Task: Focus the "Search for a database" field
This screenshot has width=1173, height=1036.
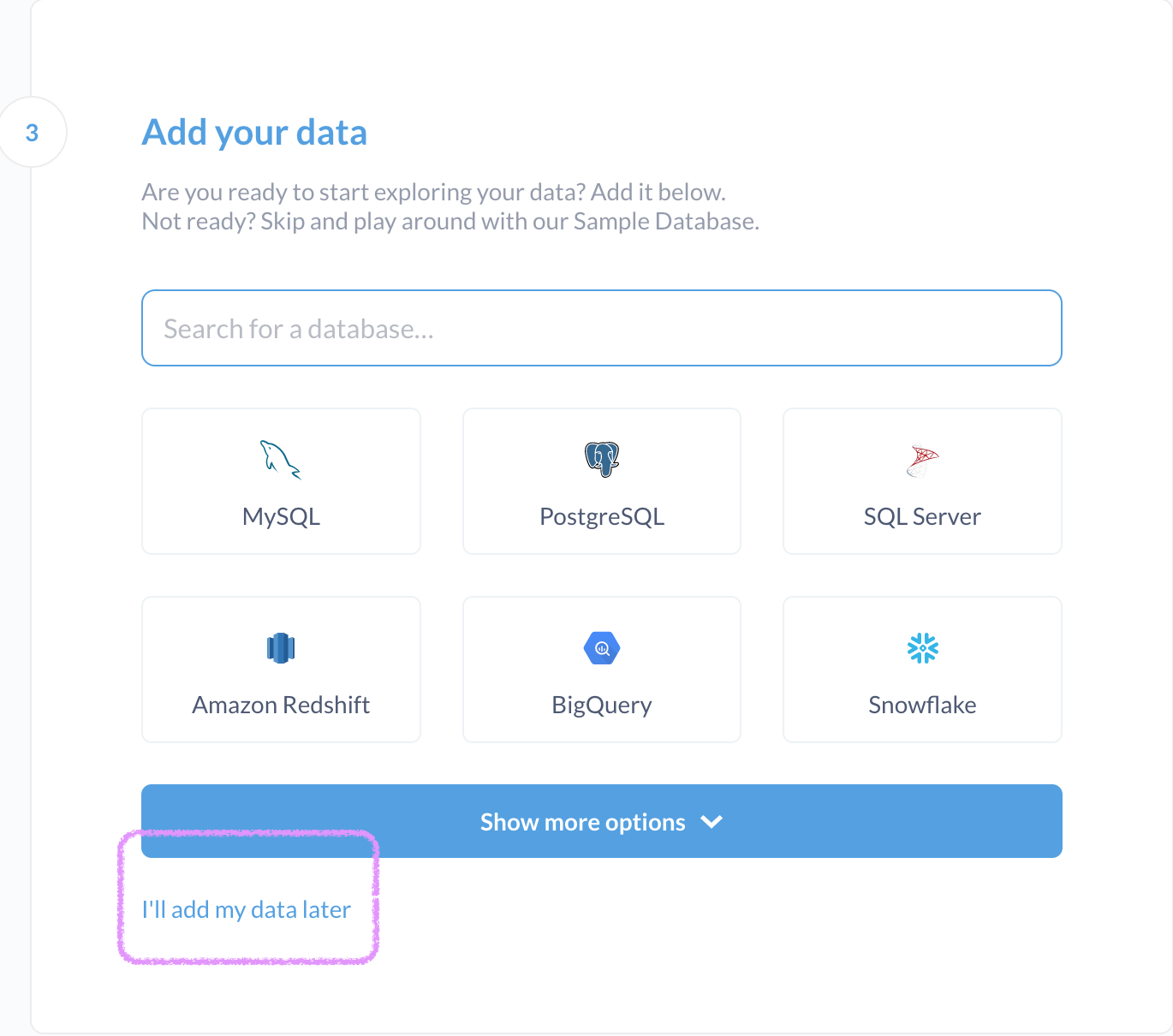Action: pos(601,328)
